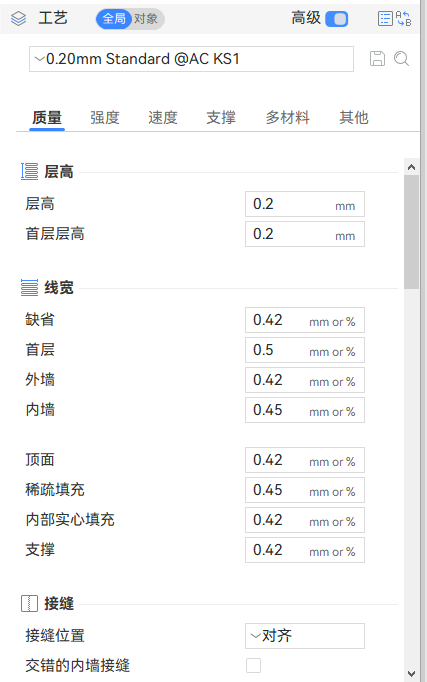Click the search settings magnifier icon
The width and height of the screenshot is (427, 682).
point(401,59)
